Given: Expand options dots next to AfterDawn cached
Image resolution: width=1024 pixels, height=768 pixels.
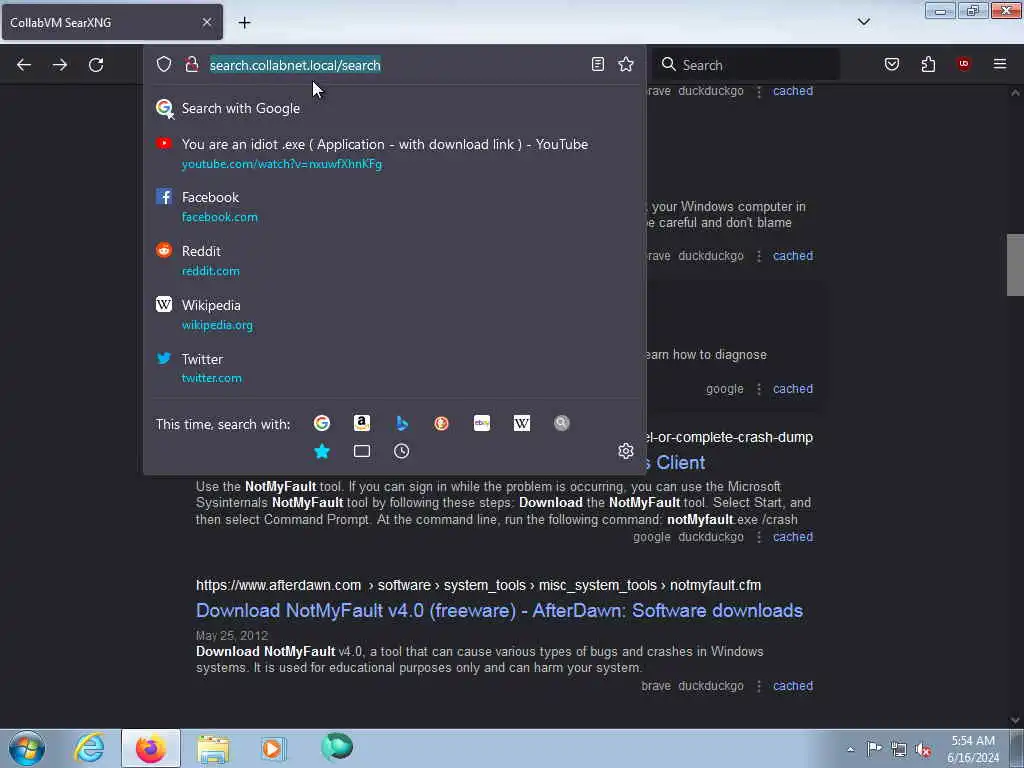Looking at the screenshot, I should (759, 686).
